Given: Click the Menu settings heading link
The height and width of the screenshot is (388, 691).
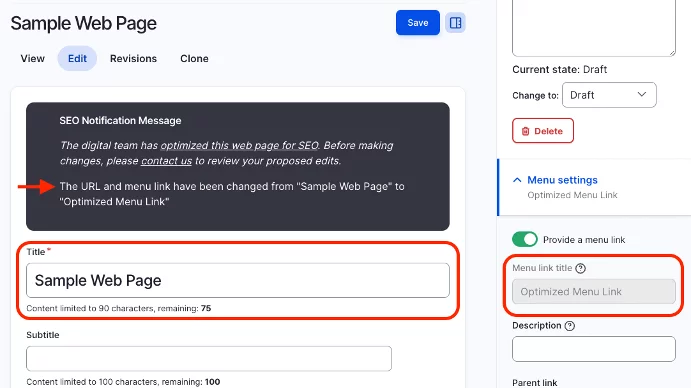Looking at the screenshot, I should point(562,180).
